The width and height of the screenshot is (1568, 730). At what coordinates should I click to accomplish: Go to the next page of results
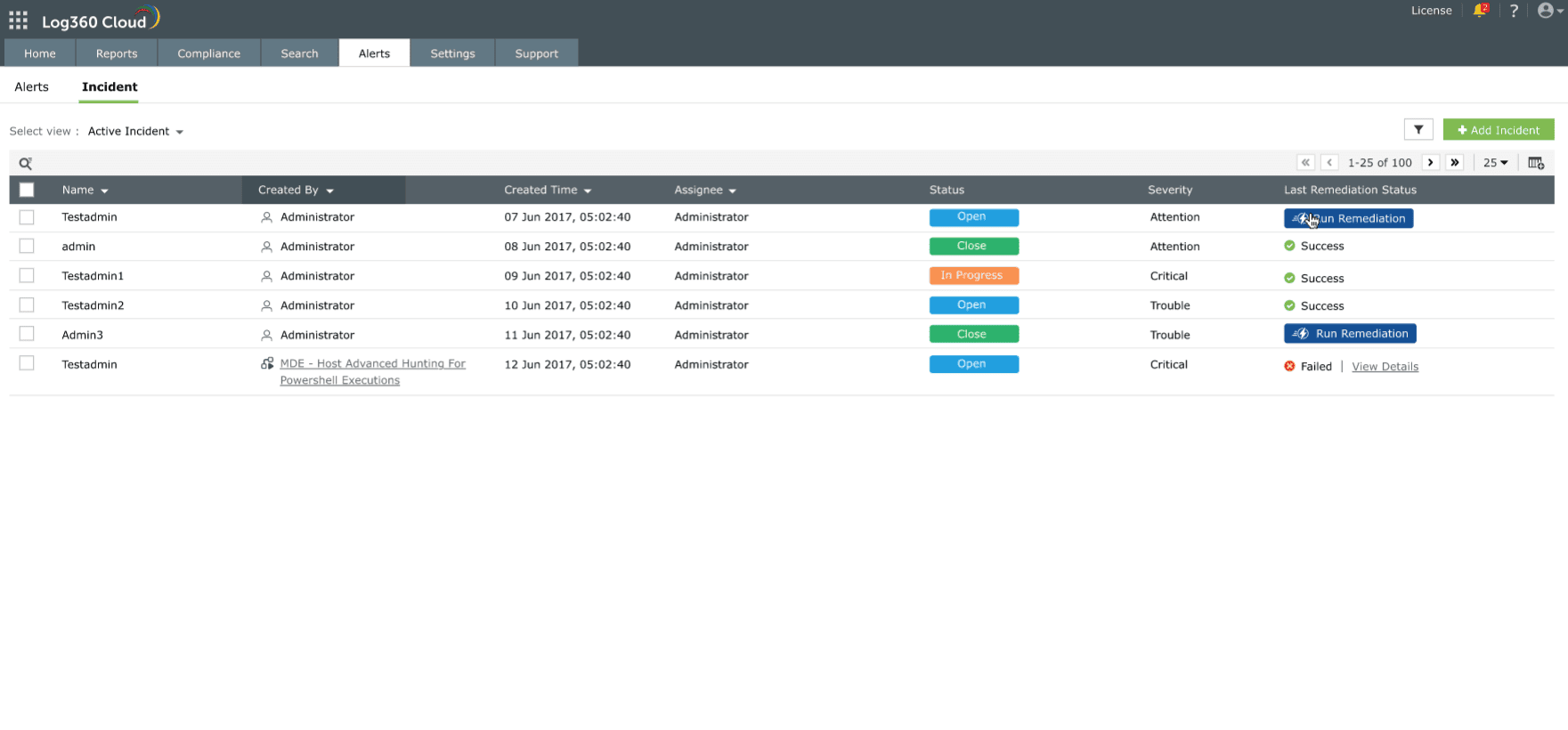pyautogui.click(x=1431, y=162)
